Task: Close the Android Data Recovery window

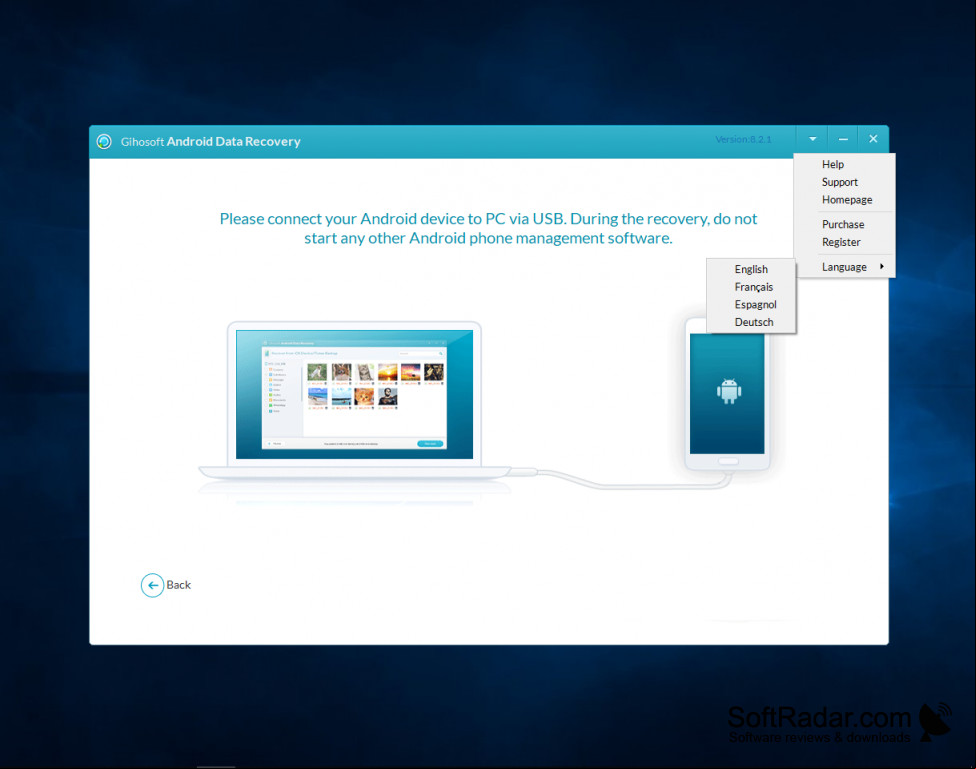Action: point(873,139)
